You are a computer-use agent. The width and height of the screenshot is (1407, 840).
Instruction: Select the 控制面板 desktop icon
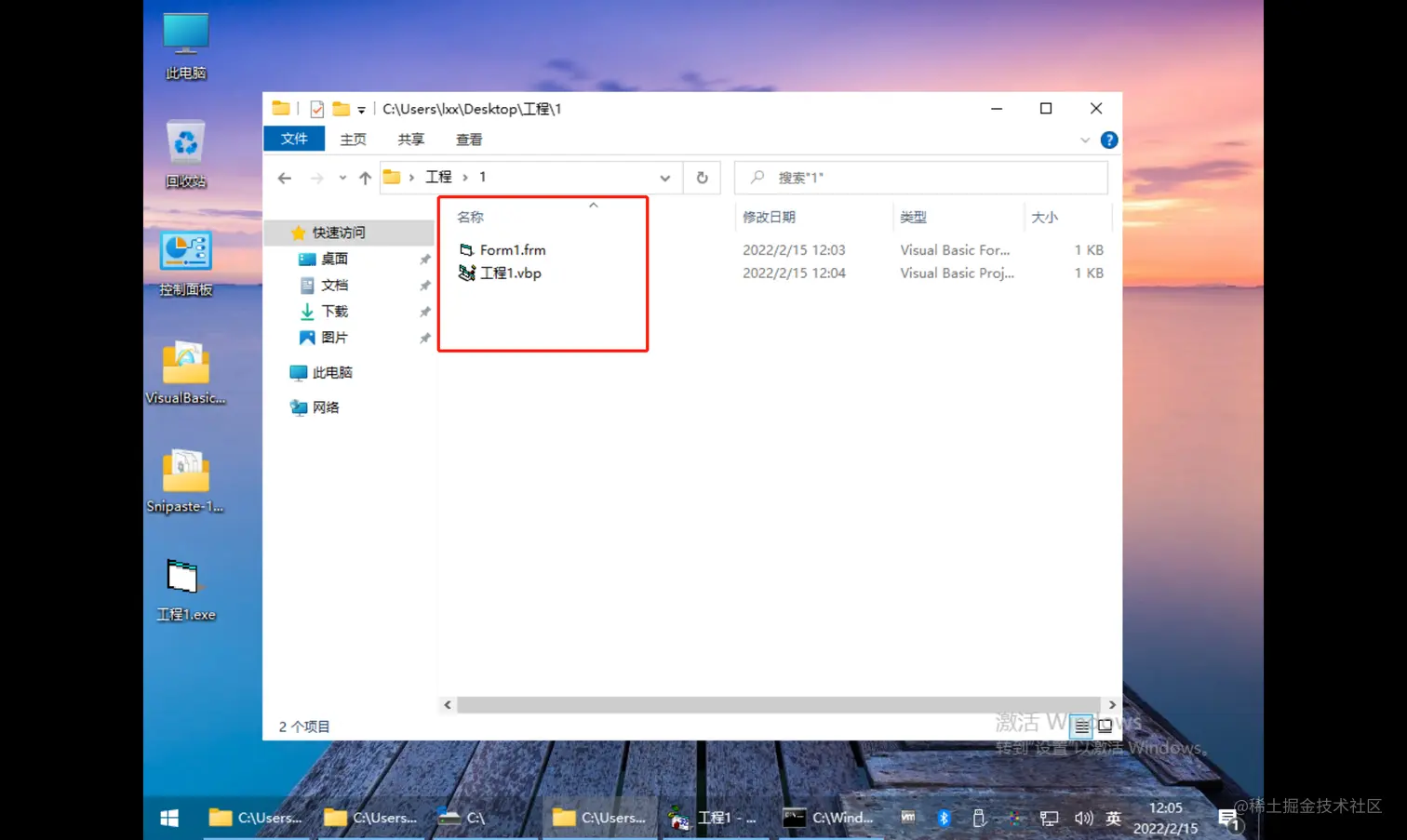click(x=185, y=263)
